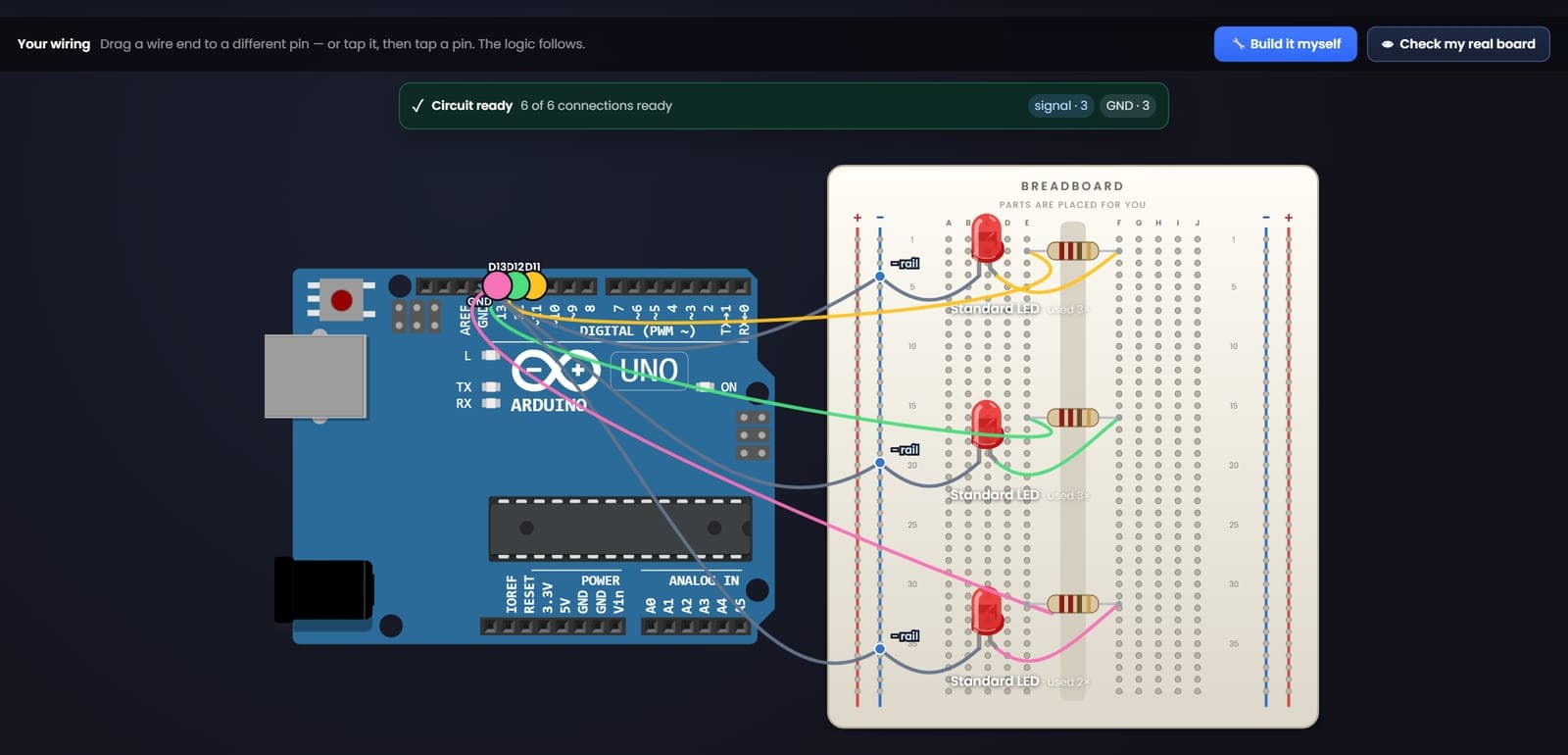1568x755 pixels.
Task: Select the GND · 3 chip
Action: point(1127,106)
